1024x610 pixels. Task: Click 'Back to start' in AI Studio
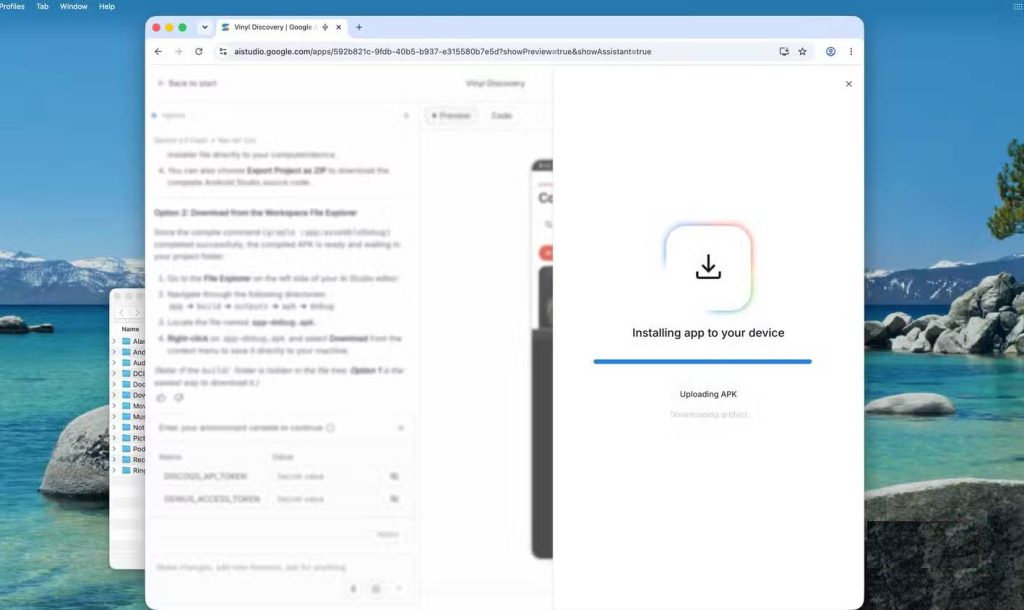coord(187,84)
